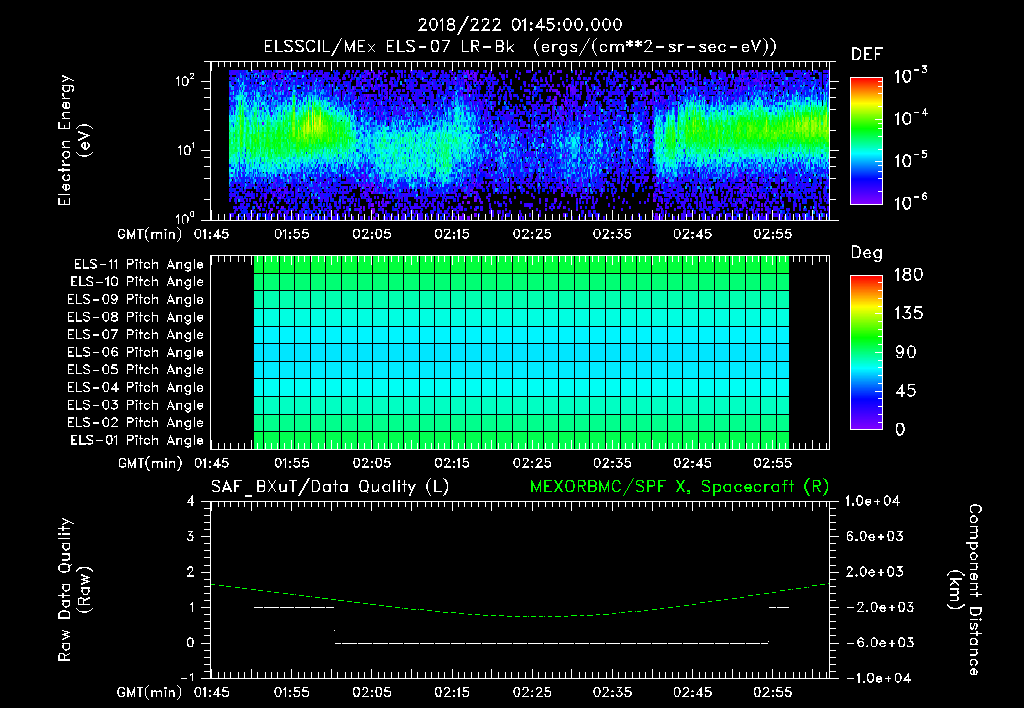This screenshot has width=1024, height=708.
Task: Click the 45 value on Deg scale
Action: click(x=906, y=391)
